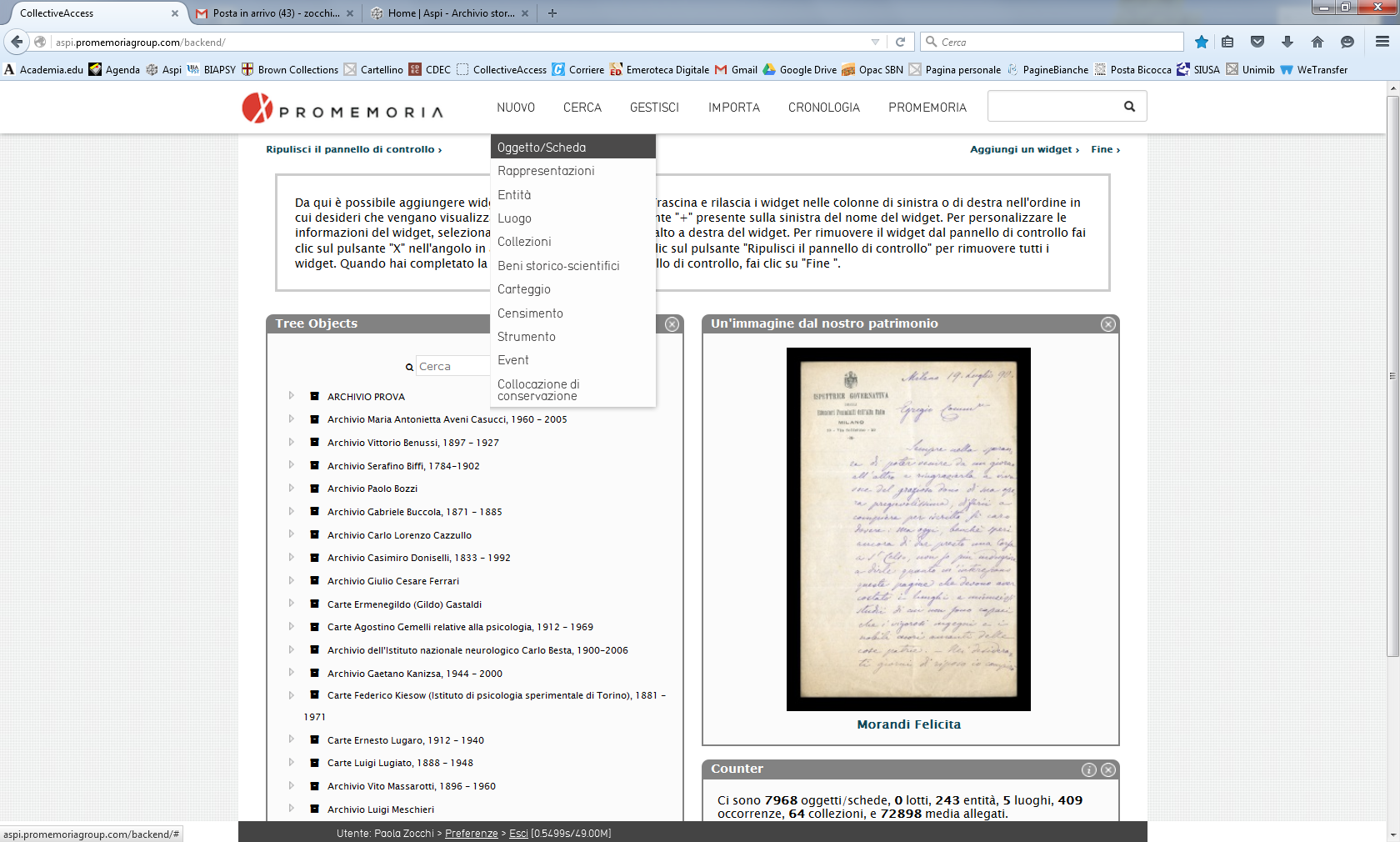
Task: Open the IMPORTA menu
Action: (734, 108)
